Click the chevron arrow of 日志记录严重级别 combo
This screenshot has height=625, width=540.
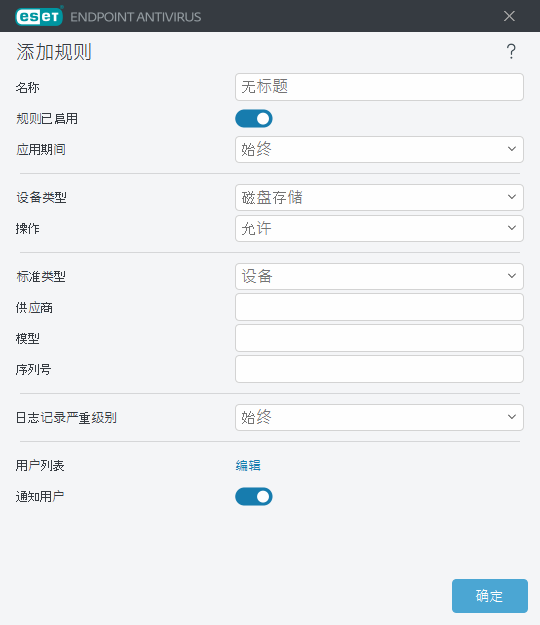click(512, 417)
